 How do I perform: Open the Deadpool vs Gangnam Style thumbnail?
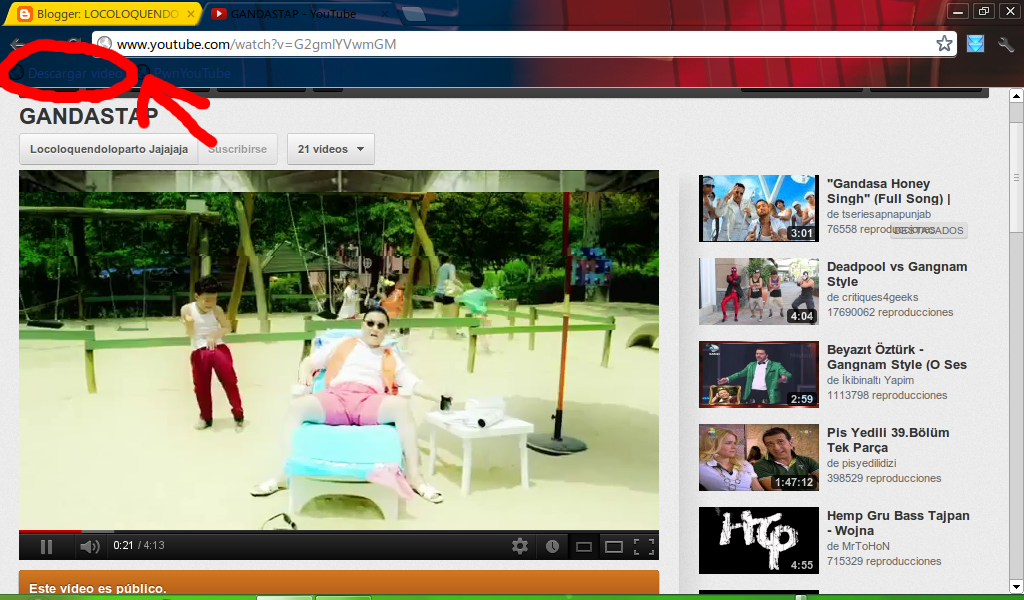(758, 291)
